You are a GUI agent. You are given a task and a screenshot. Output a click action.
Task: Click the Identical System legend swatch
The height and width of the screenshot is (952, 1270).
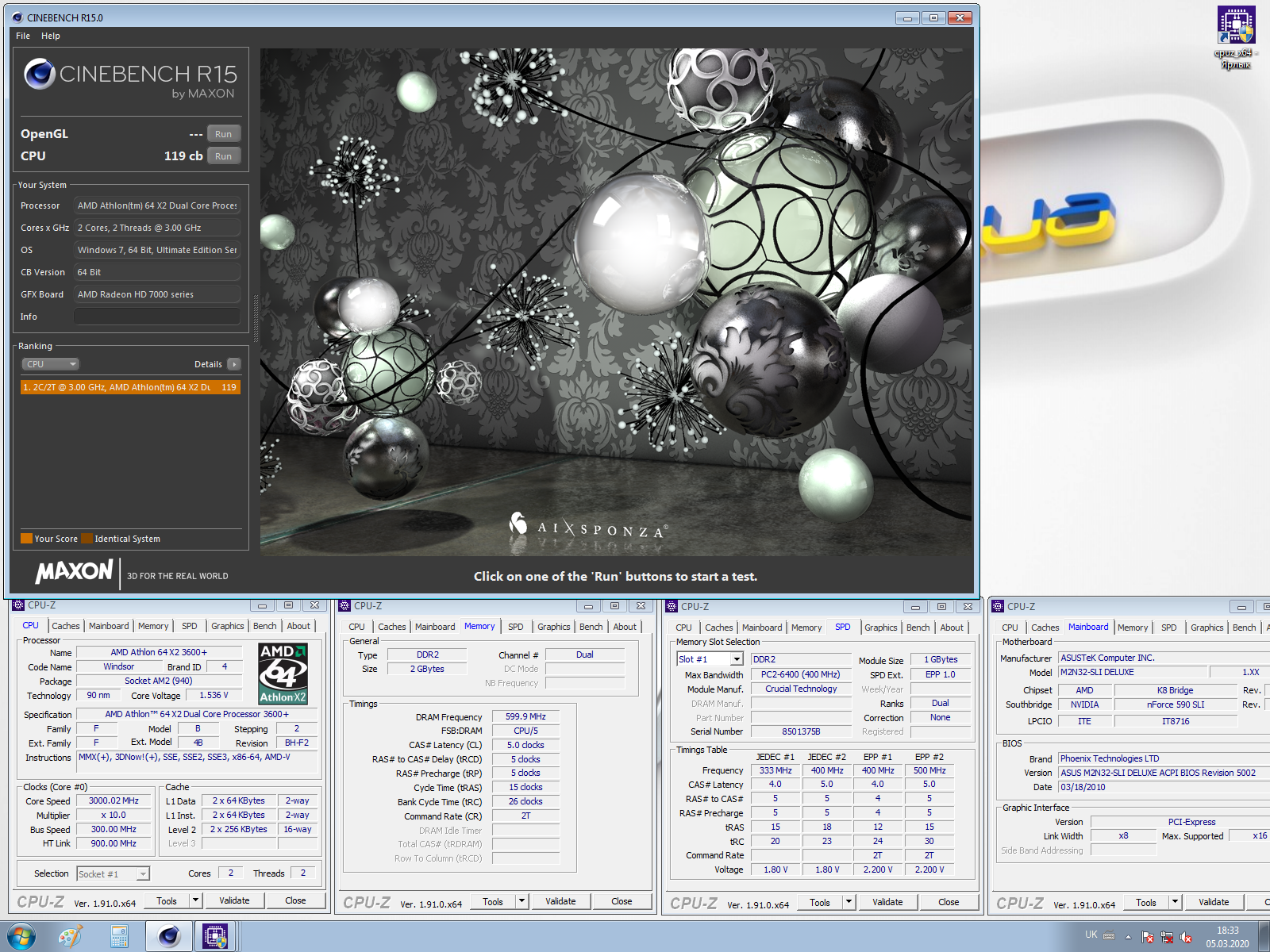tap(87, 539)
